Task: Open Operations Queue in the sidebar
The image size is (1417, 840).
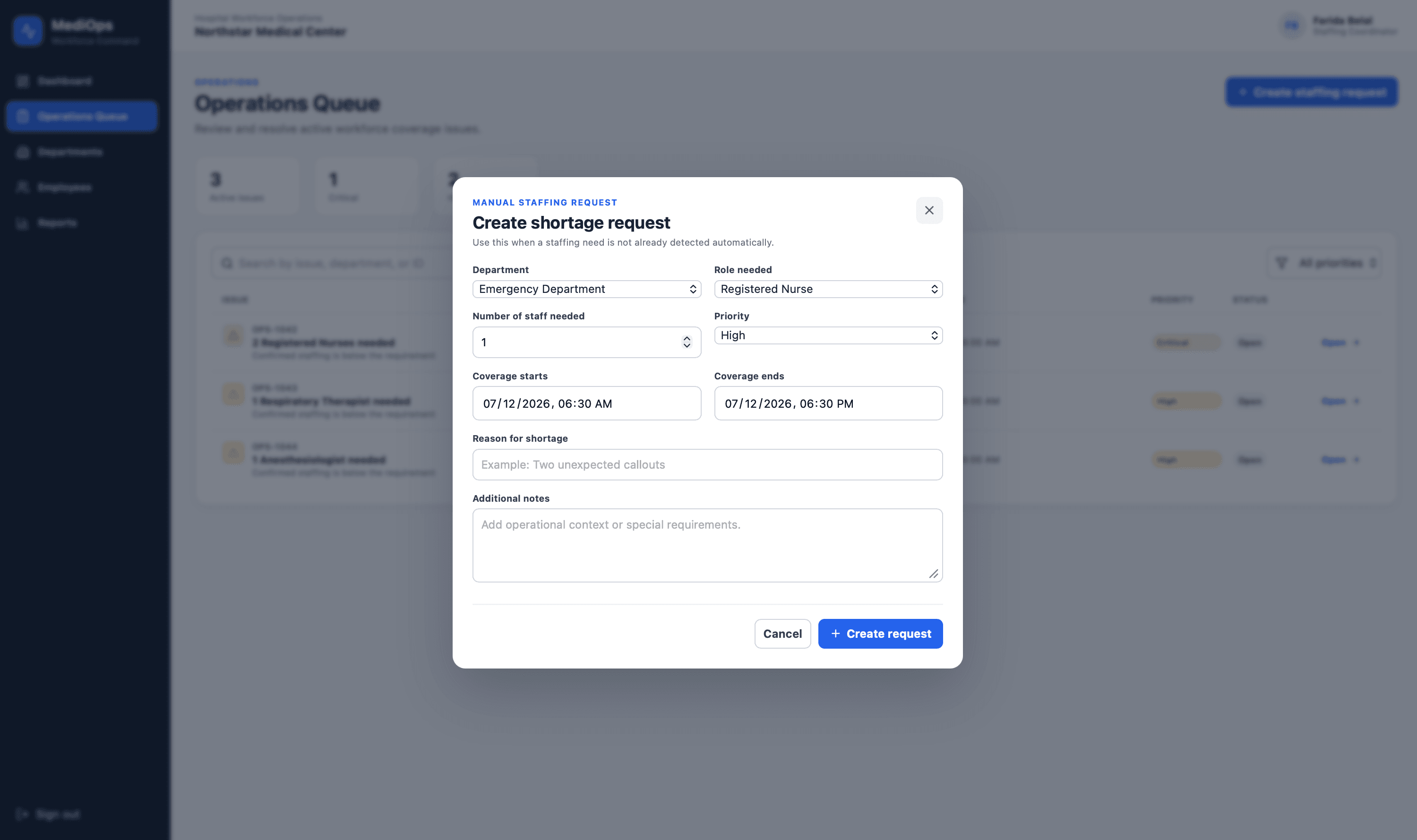Action: pos(82,117)
